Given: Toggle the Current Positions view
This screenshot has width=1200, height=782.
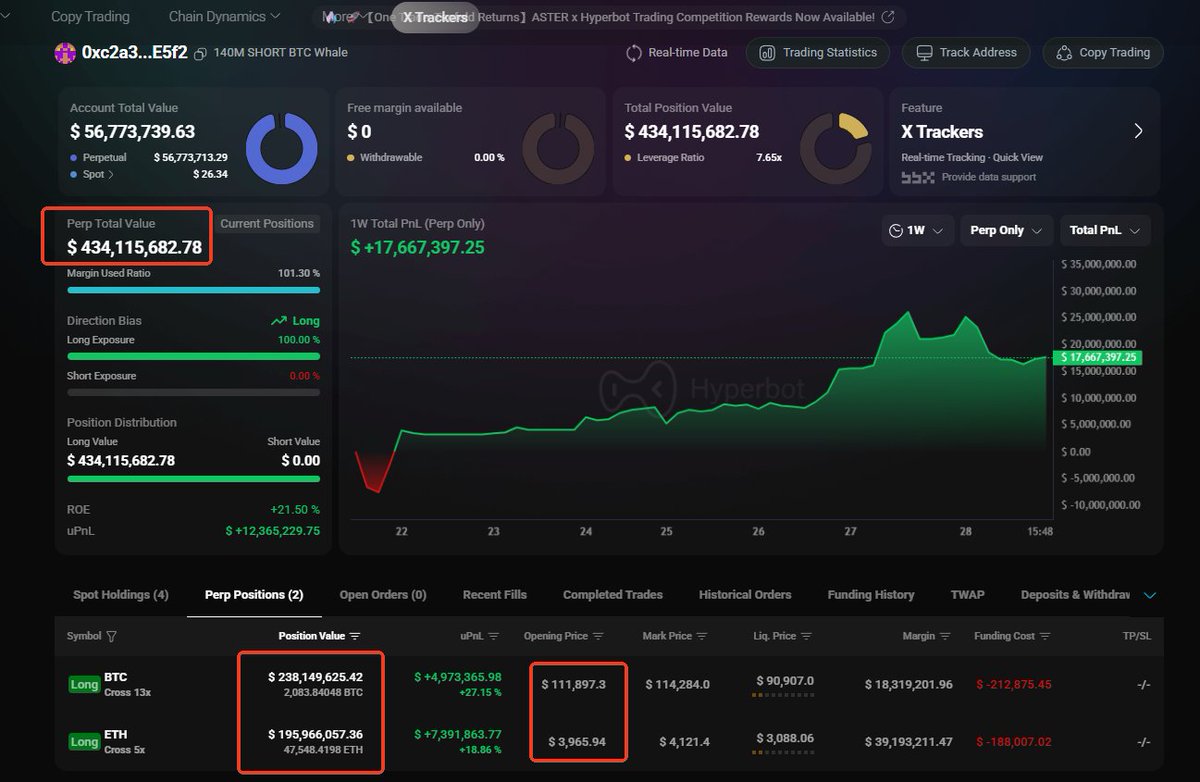Looking at the screenshot, I should click(267, 224).
